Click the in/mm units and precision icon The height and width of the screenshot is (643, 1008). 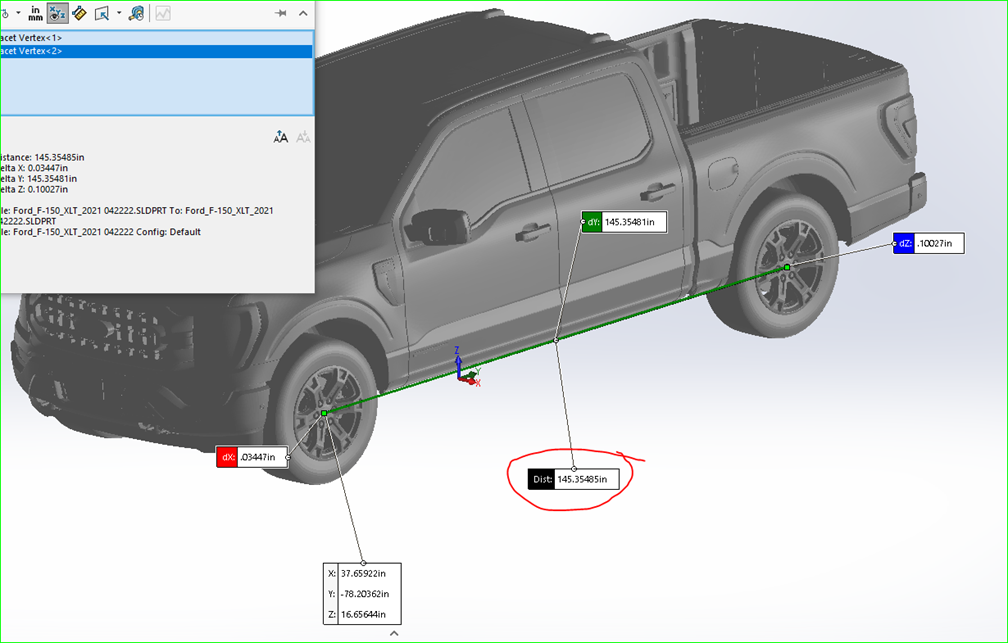click(x=35, y=13)
